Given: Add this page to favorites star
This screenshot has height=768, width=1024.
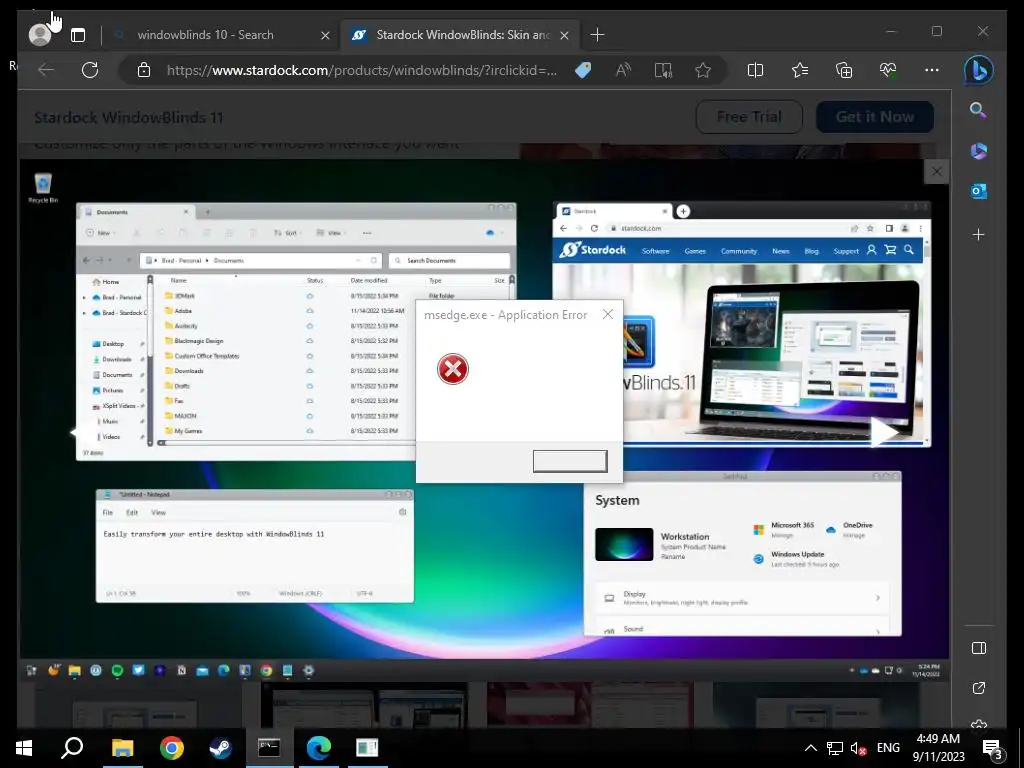Looking at the screenshot, I should [x=703, y=71].
